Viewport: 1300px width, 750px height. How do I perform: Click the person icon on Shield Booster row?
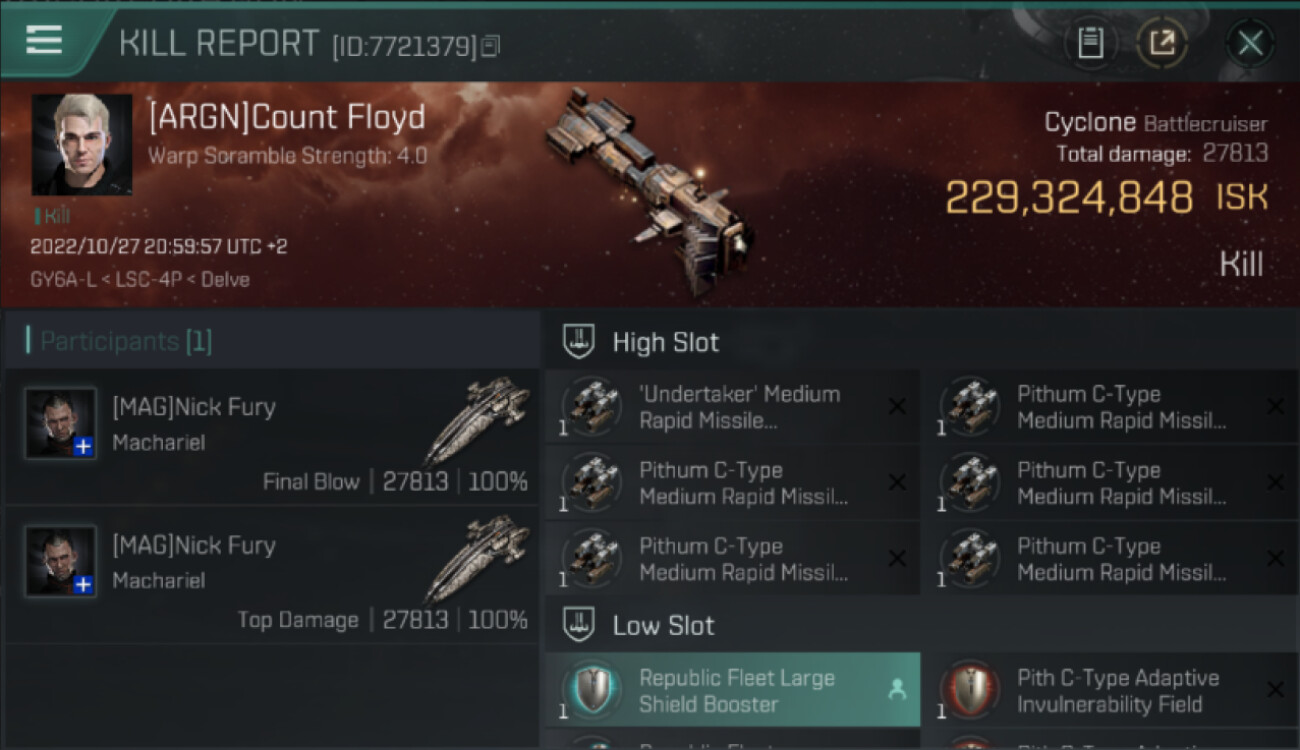897,689
